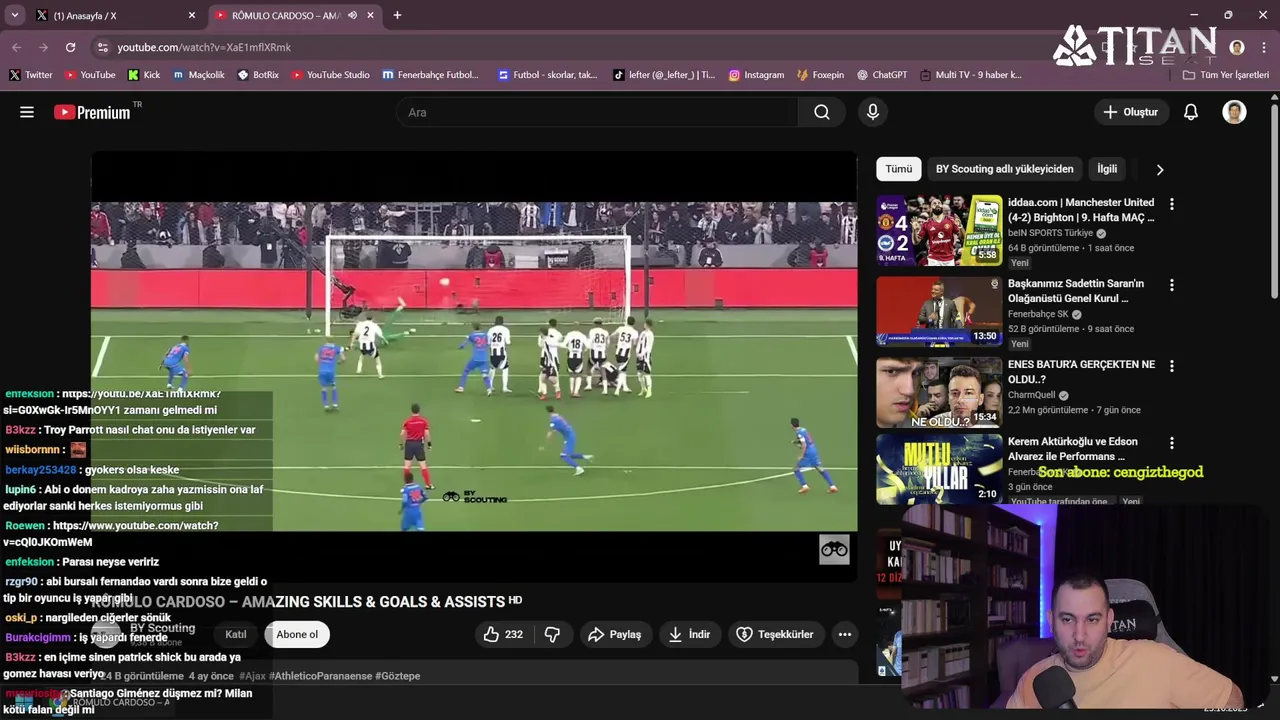Reload the current page

70,47
